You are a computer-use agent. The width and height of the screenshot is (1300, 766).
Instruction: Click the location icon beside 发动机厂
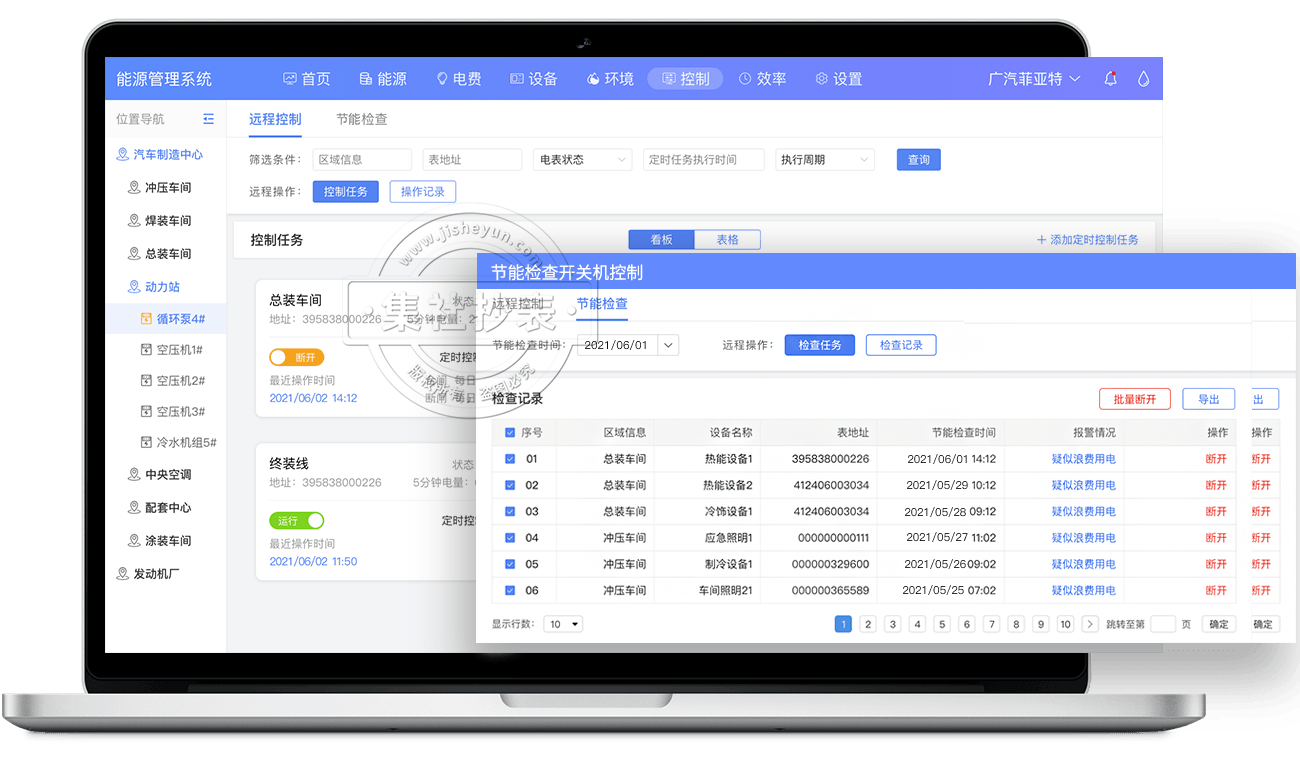click(x=123, y=574)
